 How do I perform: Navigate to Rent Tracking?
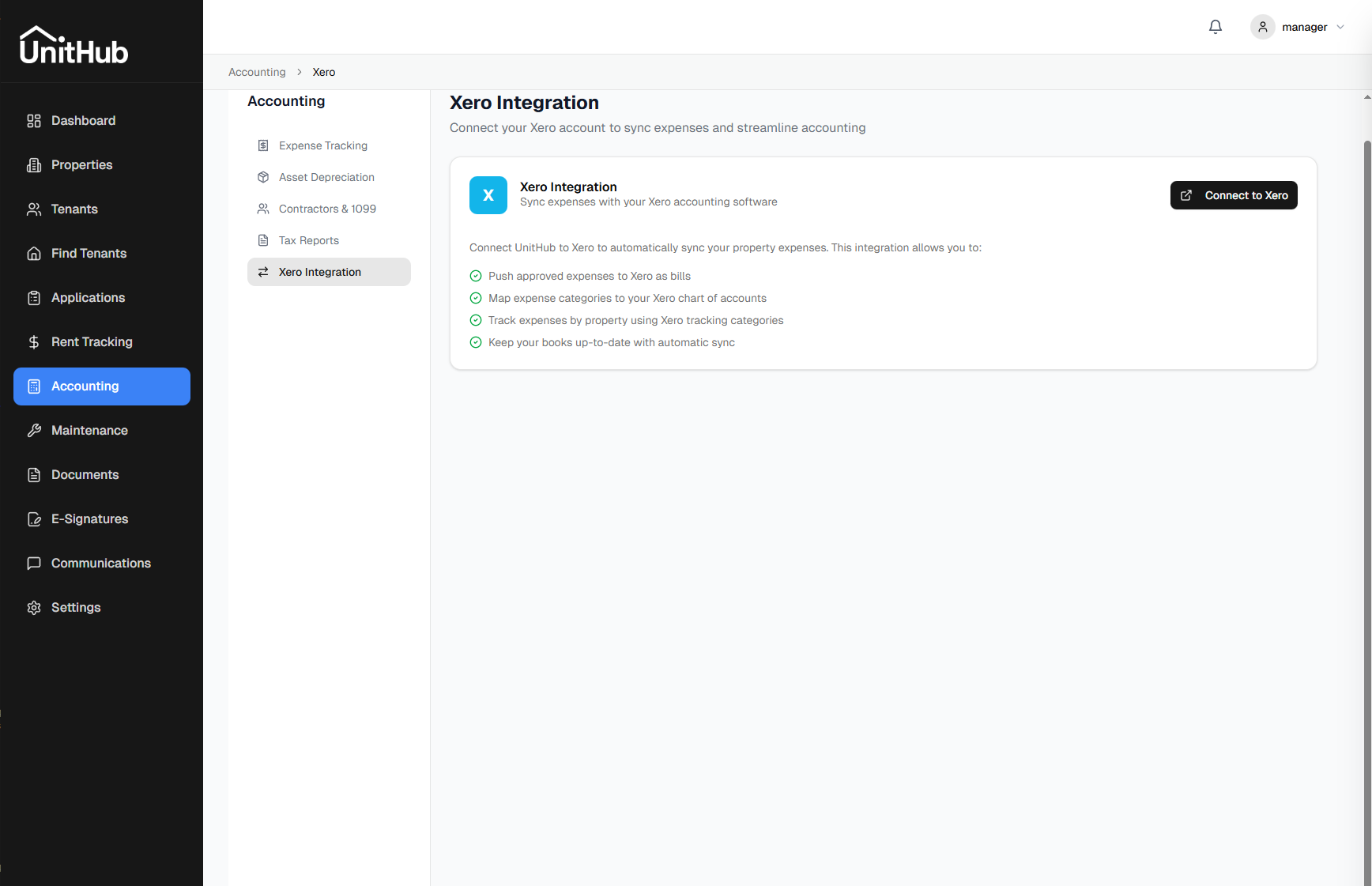click(x=102, y=342)
